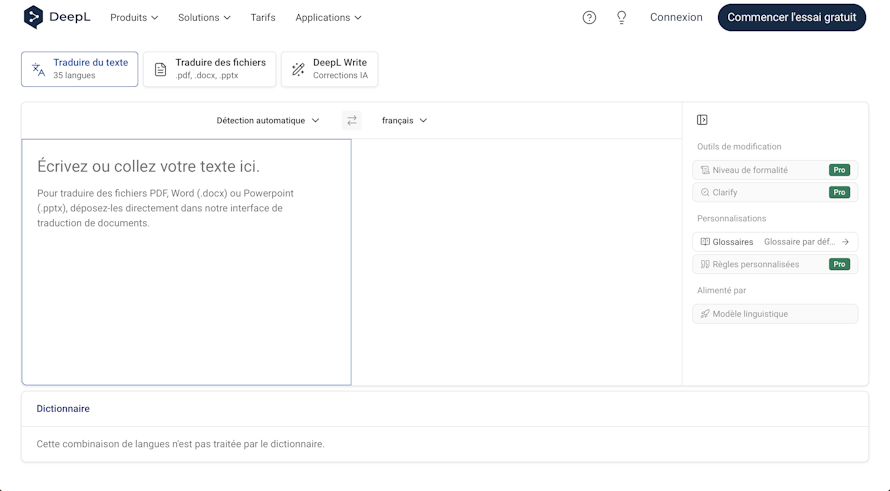Open the help question mark icon
Viewport: 890px width, 491px height.
[589, 18]
